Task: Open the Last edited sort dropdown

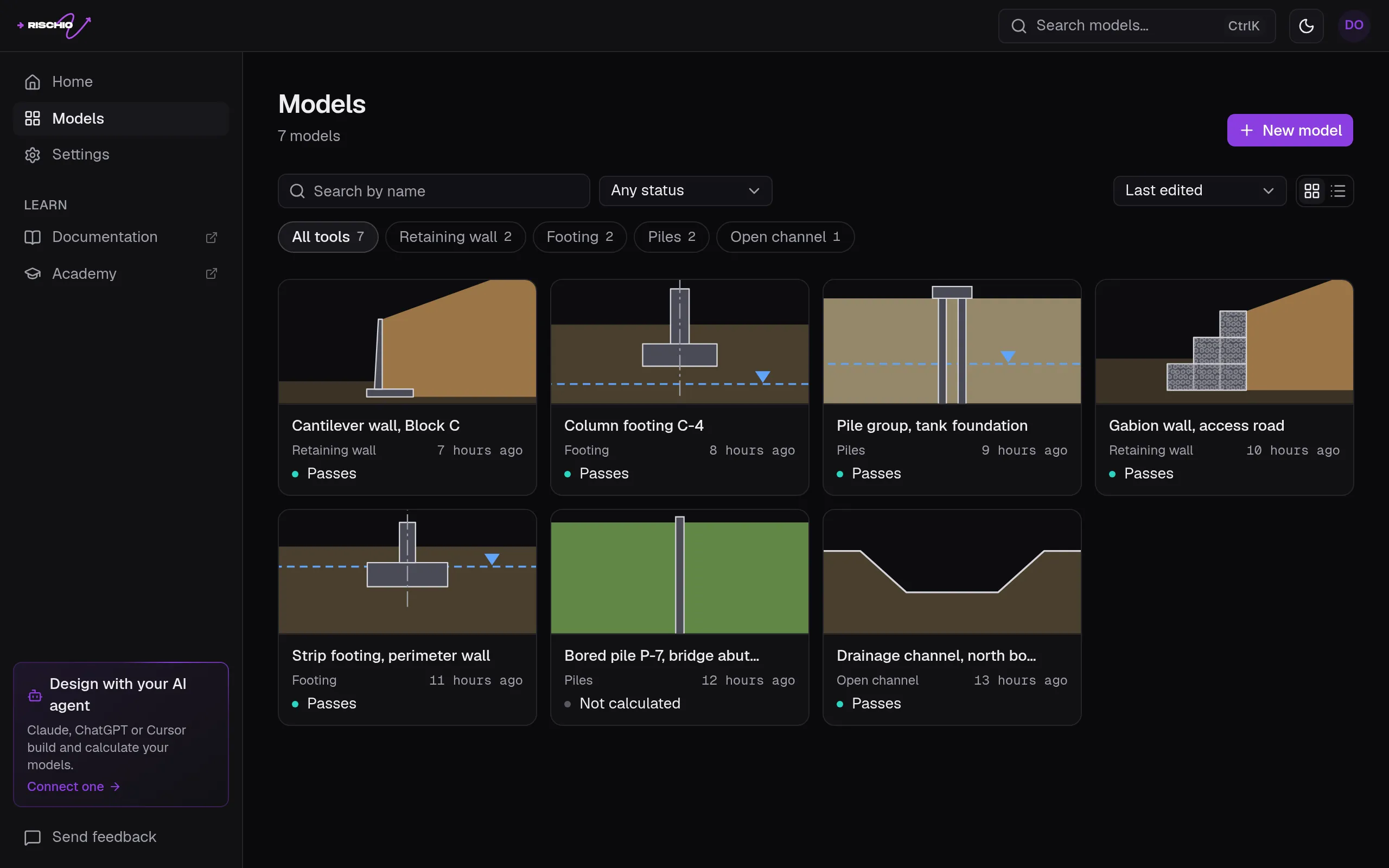Action: pyautogui.click(x=1200, y=190)
